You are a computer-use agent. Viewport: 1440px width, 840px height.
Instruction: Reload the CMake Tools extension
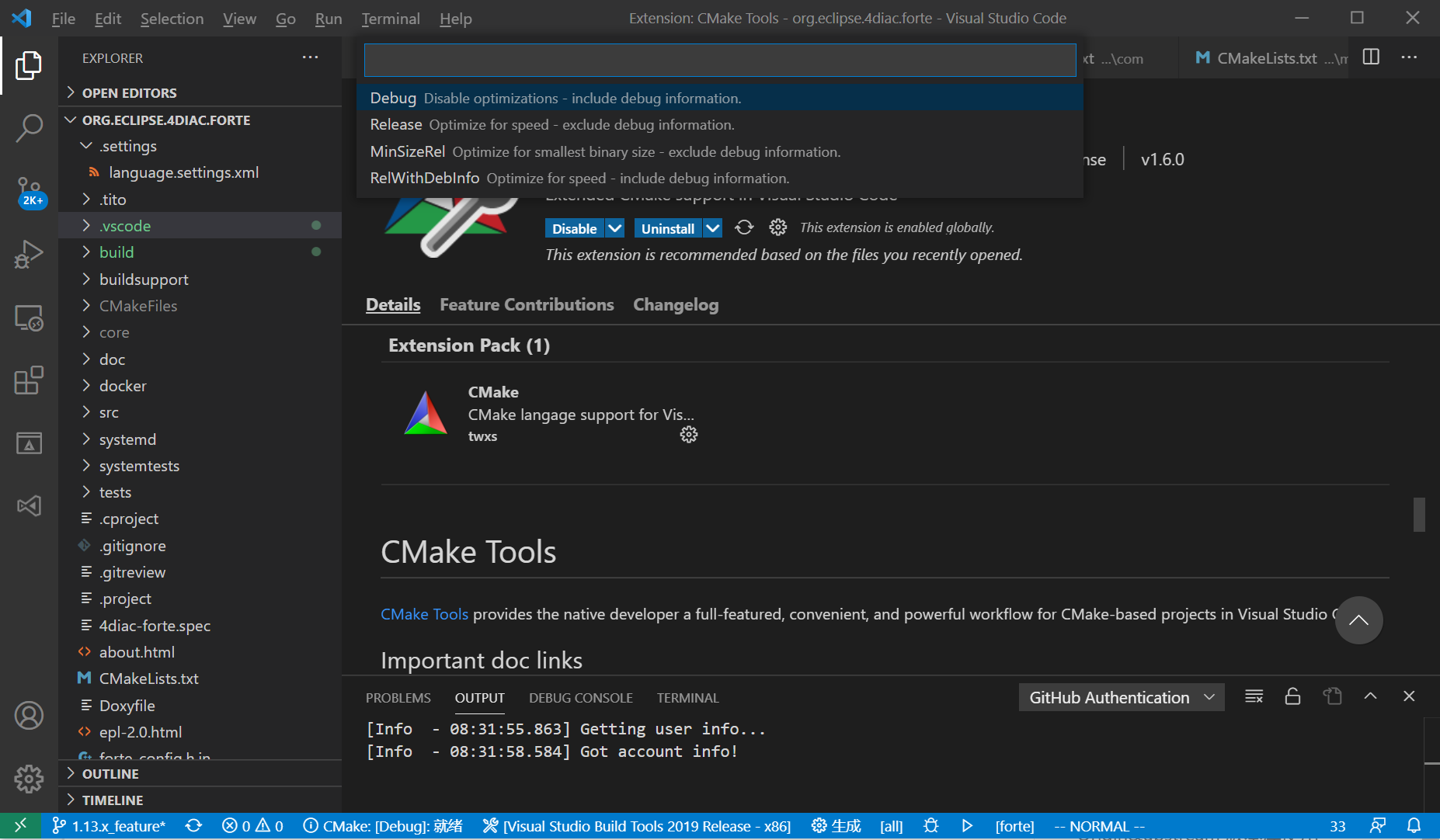(x=743, y=227)
